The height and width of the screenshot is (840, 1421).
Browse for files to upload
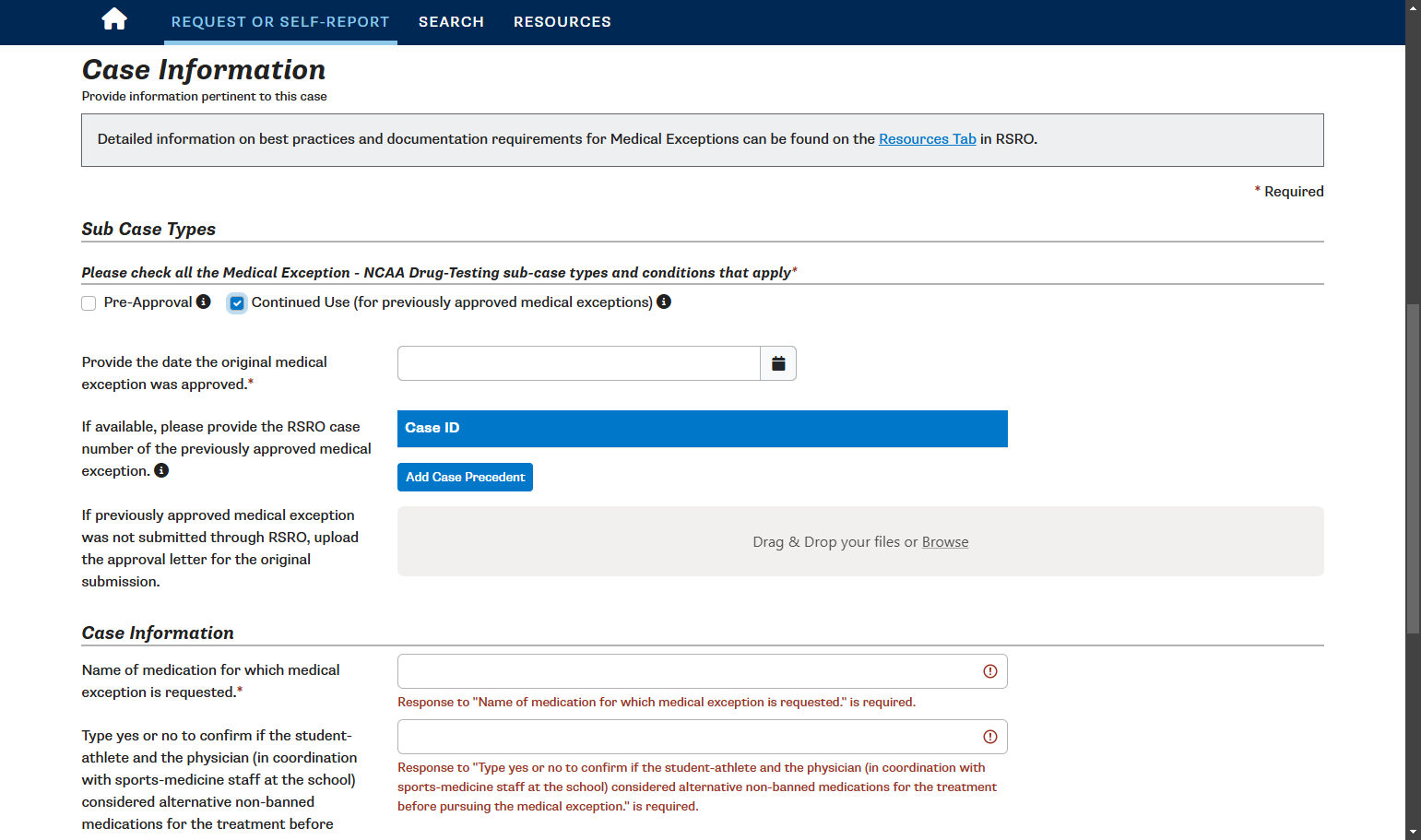[x=945, y=542]
